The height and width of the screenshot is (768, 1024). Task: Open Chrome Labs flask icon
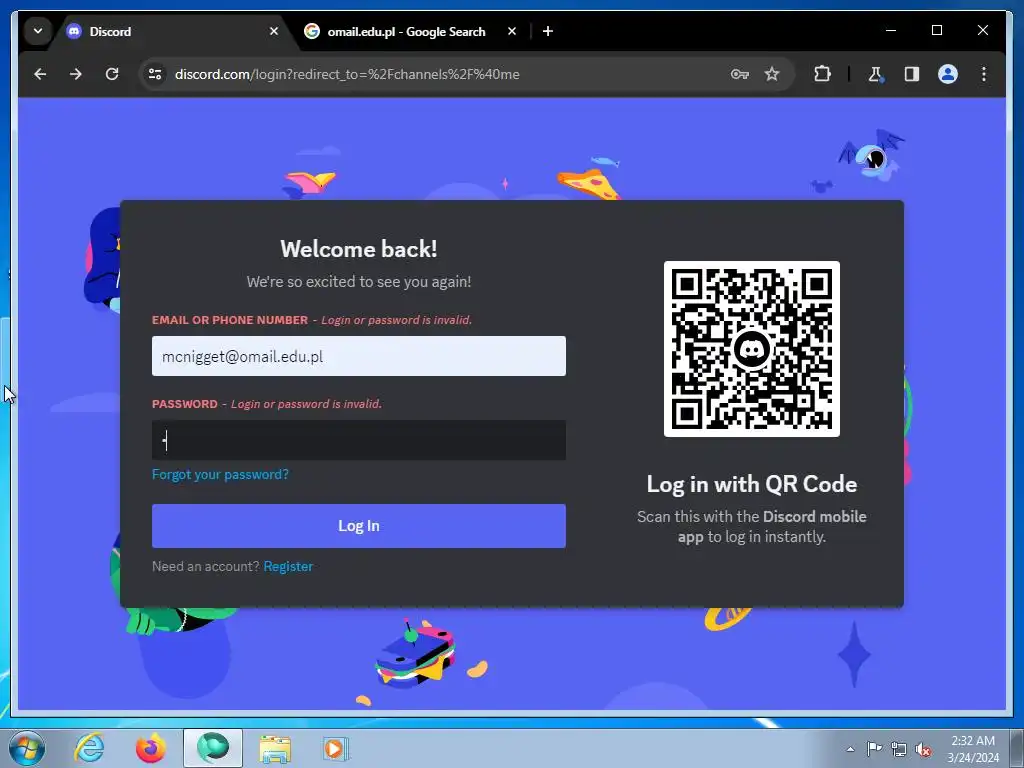(876, 74)
